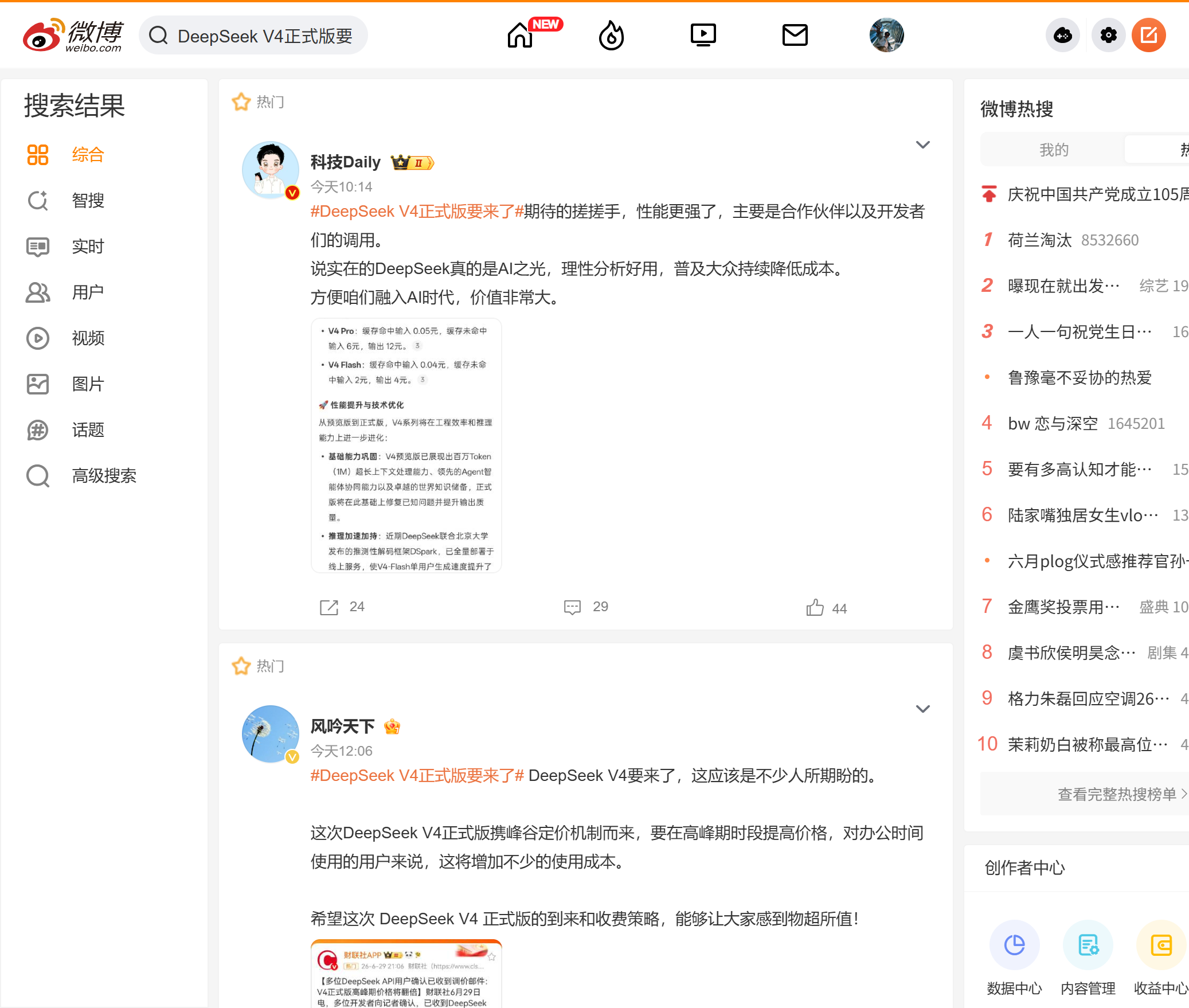Open hot search 陆家嘴独居女生vlo
The image size is (1189, 1008).
pos(1082,515)
